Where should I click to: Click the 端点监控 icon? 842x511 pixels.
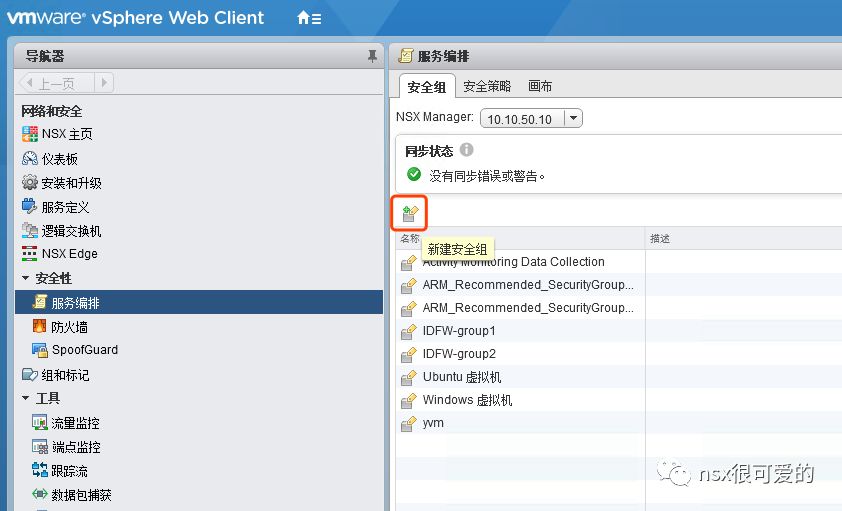39,447
